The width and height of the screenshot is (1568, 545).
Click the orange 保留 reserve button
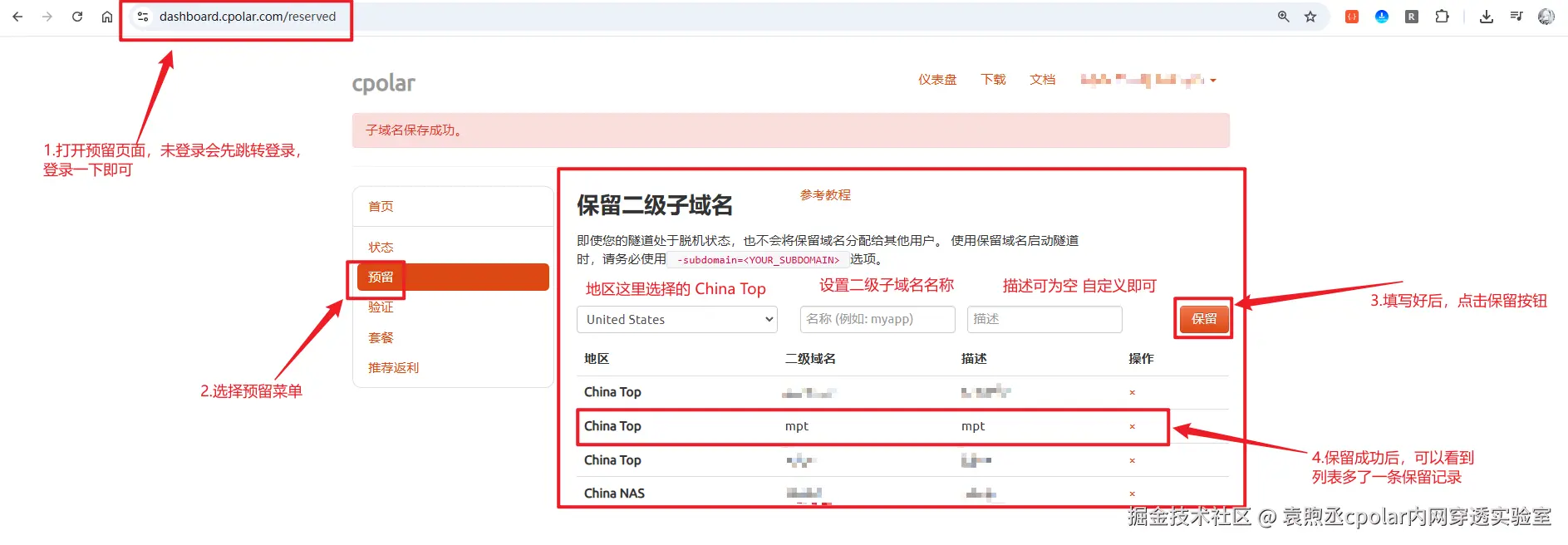click(1204, 319)
